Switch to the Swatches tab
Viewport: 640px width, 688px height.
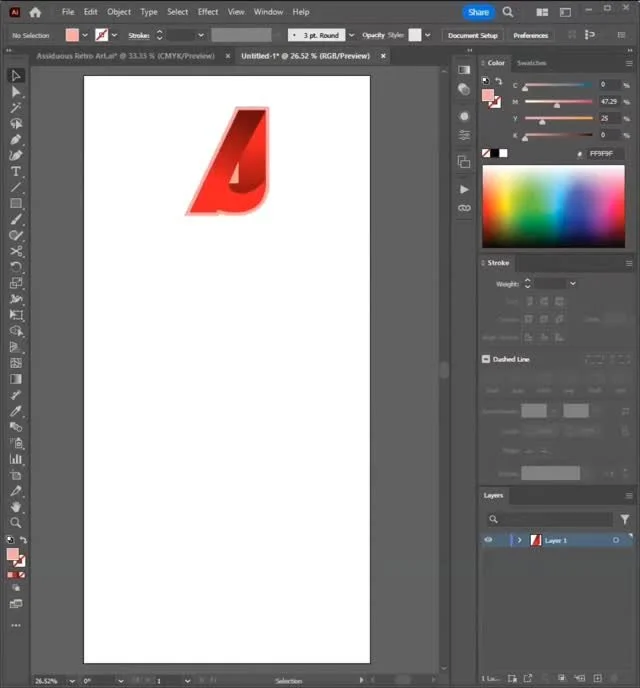531,63
